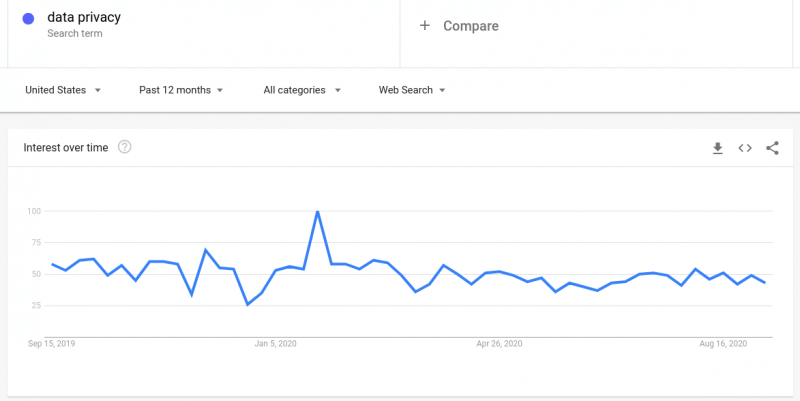Expand the All categories dropdown
The height and width of the screenshot is (401, 800).
pyautogui.click(x=302, y=90)
